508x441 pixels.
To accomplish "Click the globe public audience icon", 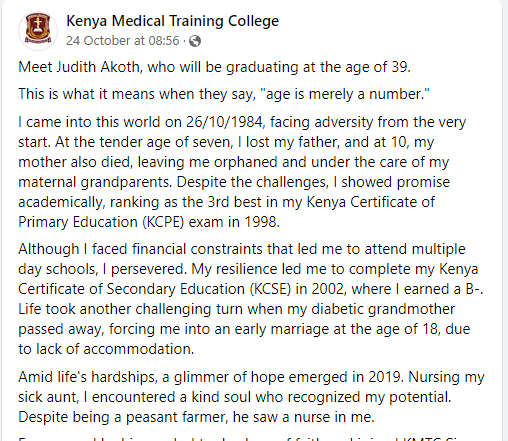I will (x=195, y=41).
